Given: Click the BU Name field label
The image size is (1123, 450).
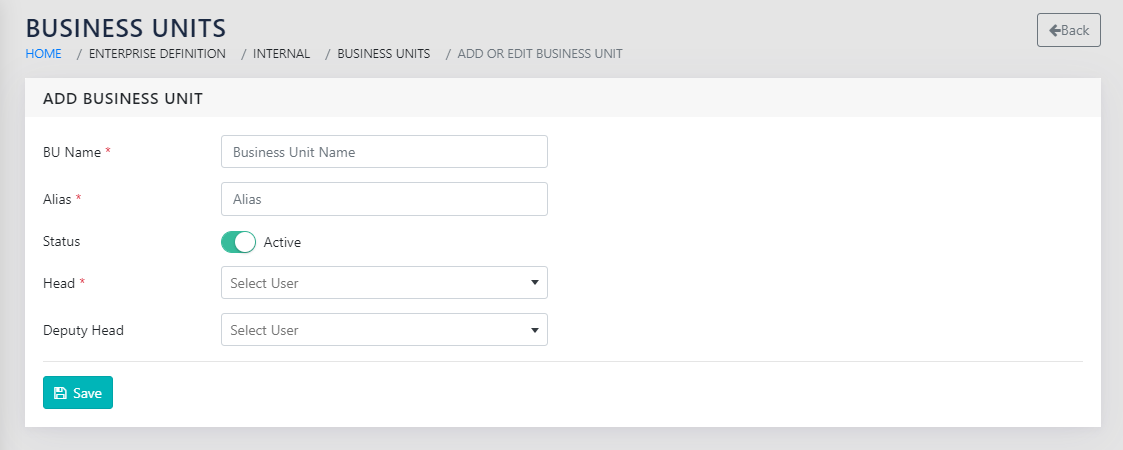Looking at the screenshot, I should click(x=72, y=152).
